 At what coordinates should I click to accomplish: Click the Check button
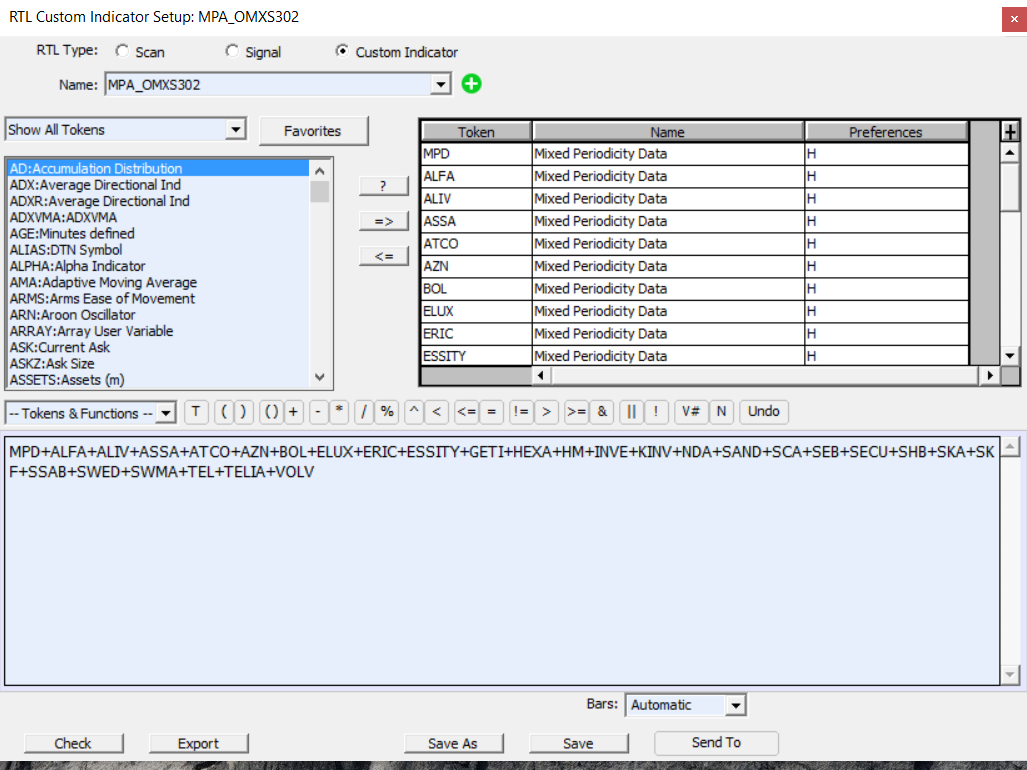[73, 743]
